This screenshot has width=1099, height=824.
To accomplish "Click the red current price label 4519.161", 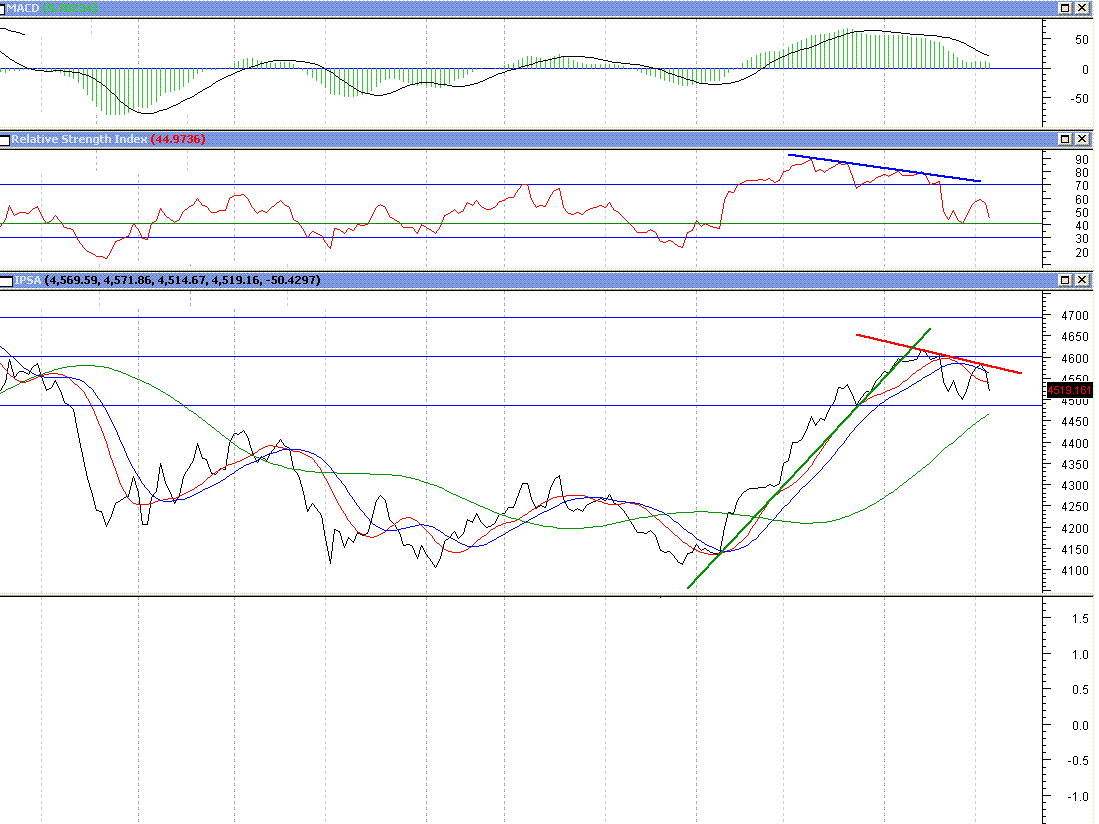I will coord(1068,390).
